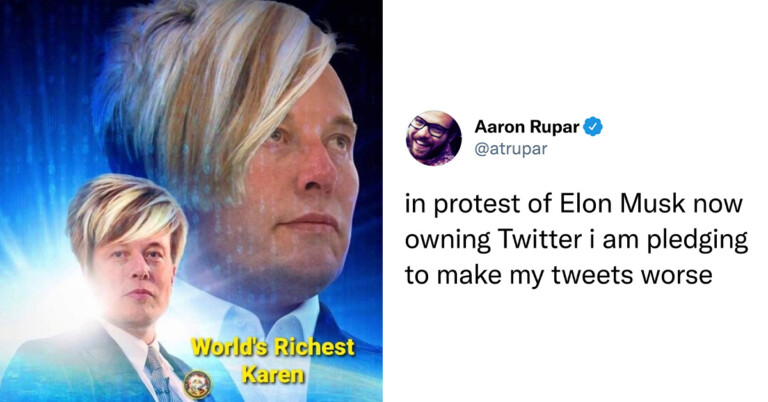Click the word "Twitter" in the tweet
Image resolution: width=768 pixels, height=402 pixels.
click(x=540, y=239)
